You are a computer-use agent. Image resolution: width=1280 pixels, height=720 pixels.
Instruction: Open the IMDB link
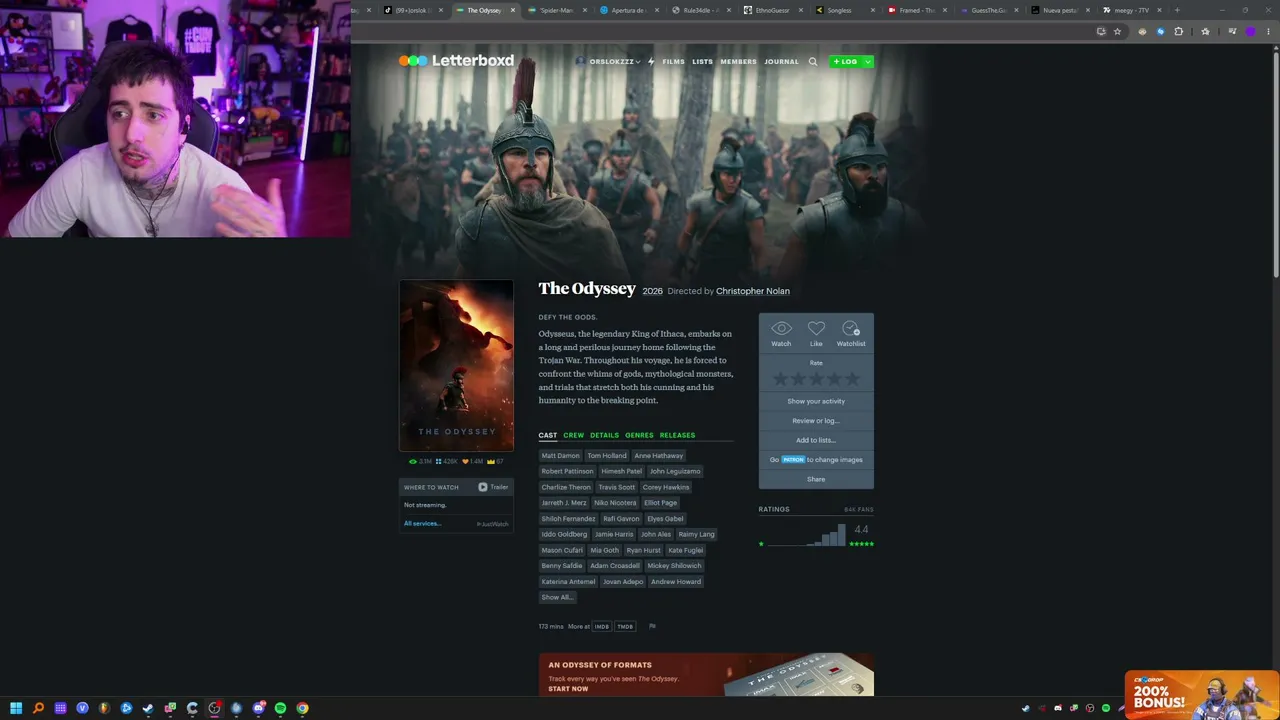tap(602, 627)
